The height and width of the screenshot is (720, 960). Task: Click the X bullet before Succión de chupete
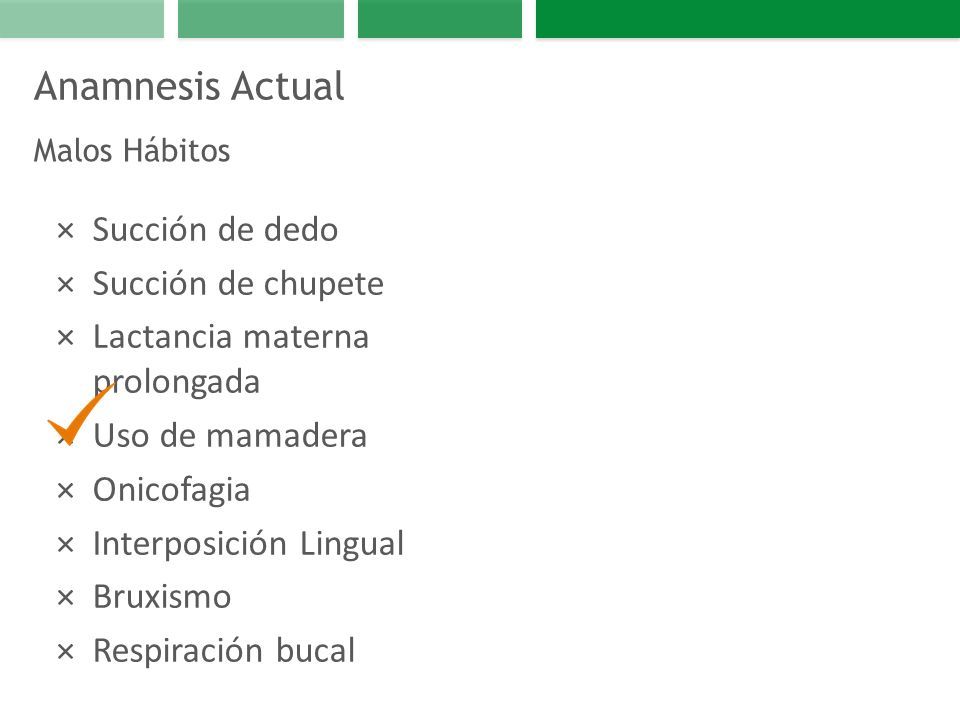click(66, 285)
